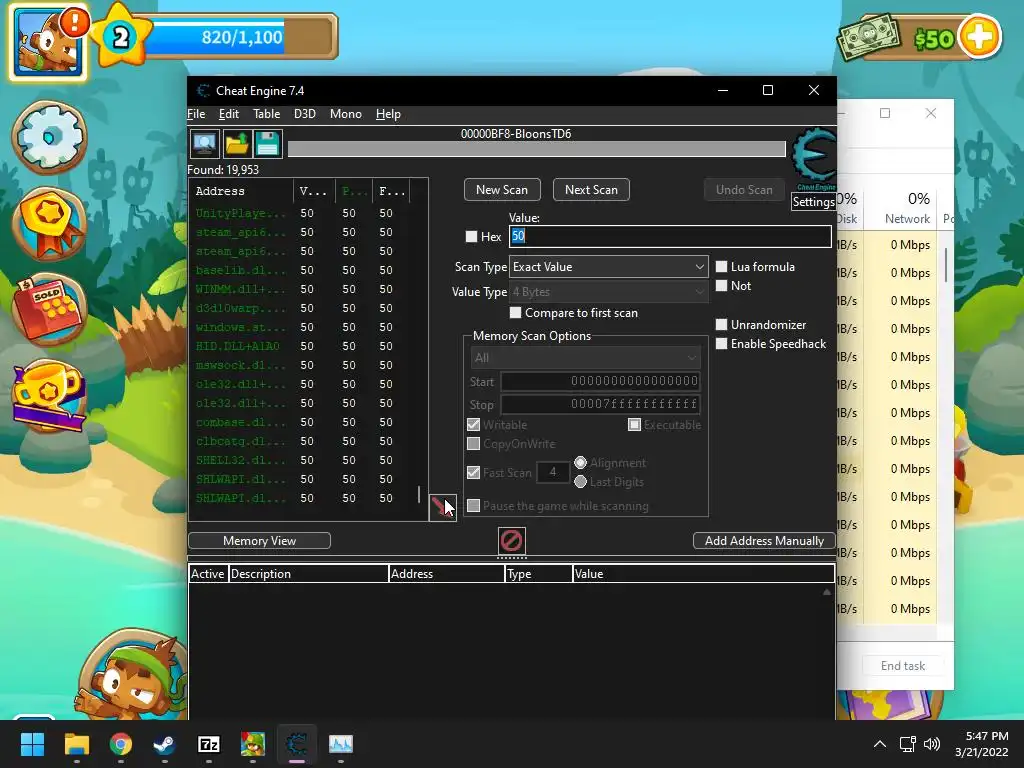Open the achievements medal icon in the game
This screenshot has width=1024, height=768.
pyautogui.click(x=50, y=223)
